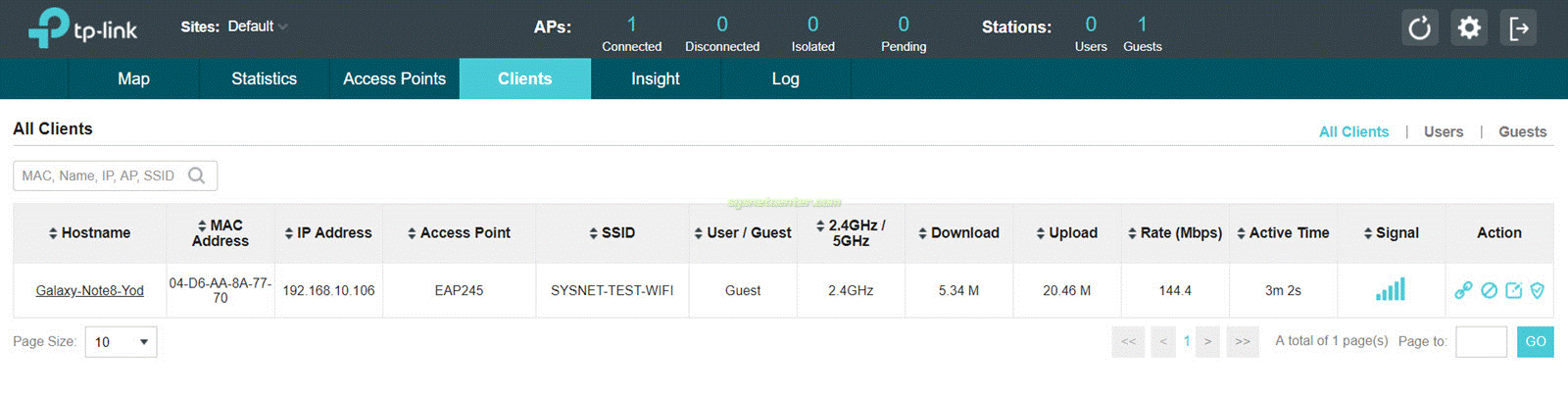Focus the MAC, Name, IP search field
The width and height of the screenshot is (1568, 401).
point(115,175)
